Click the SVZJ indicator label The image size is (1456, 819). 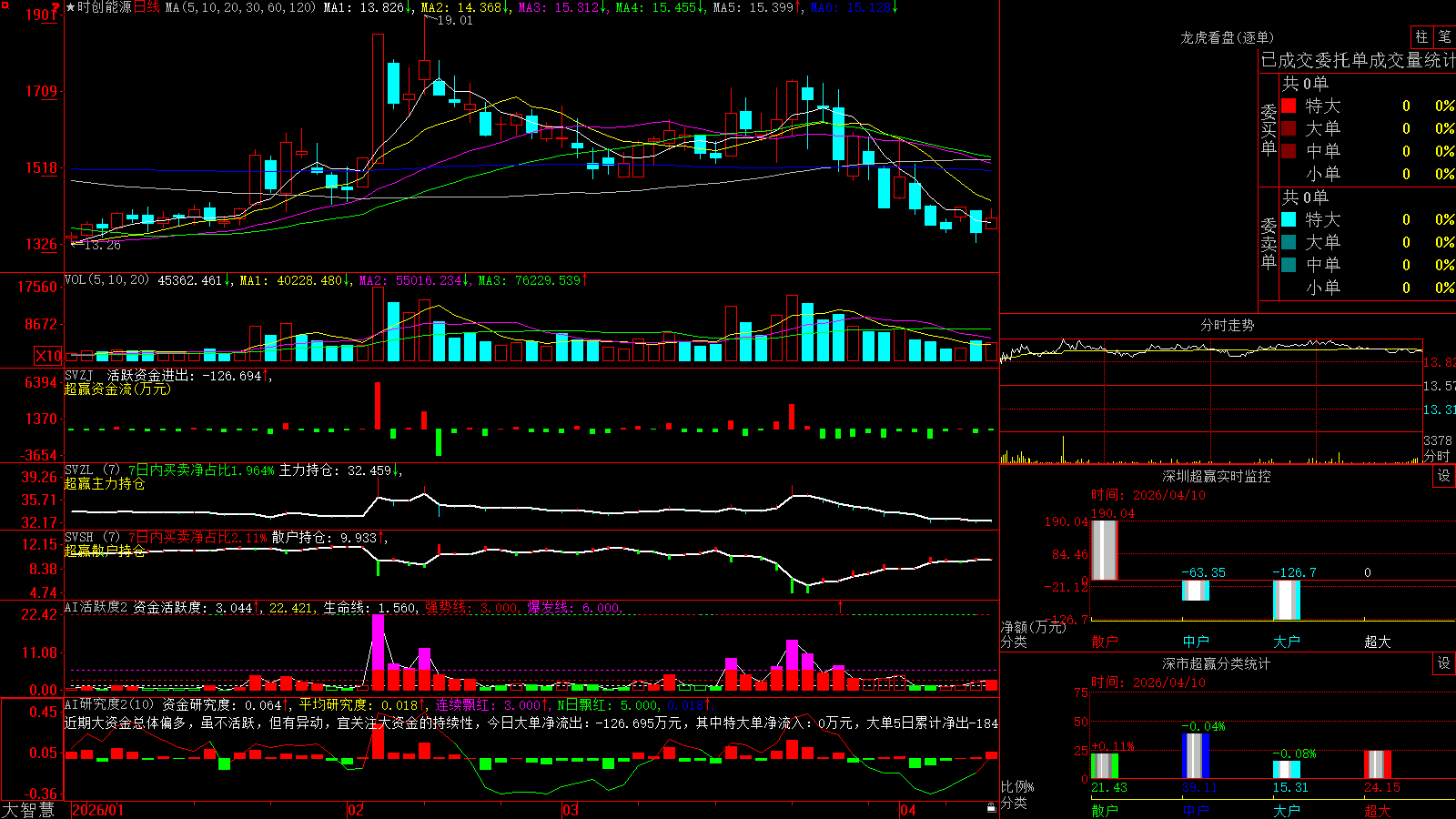tap(79, 375)
